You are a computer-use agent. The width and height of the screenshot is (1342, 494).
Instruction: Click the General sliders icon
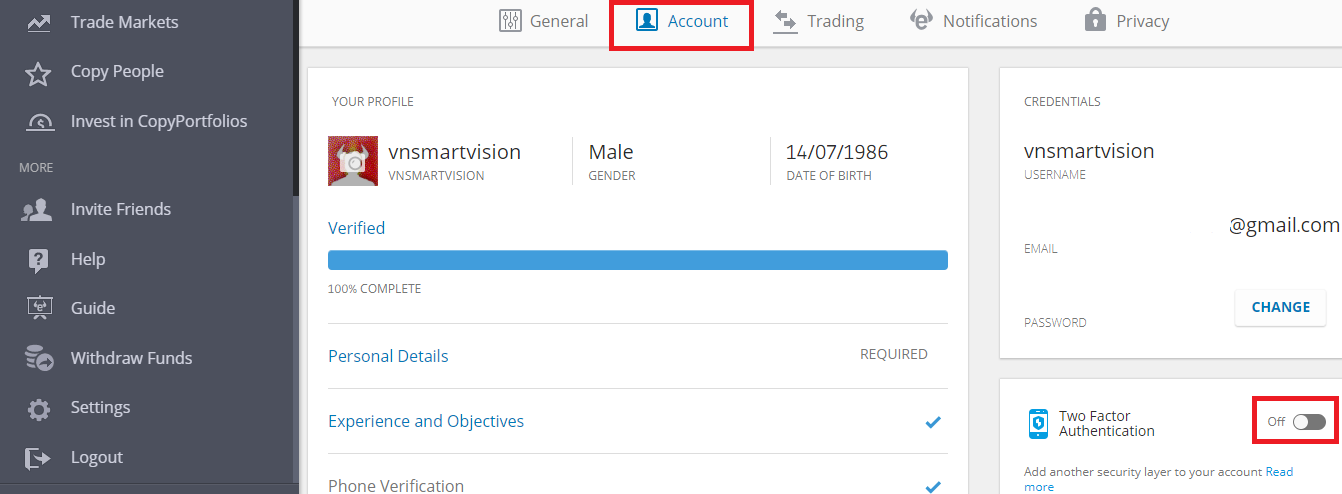pyautogui.click(x=511, y=21)
